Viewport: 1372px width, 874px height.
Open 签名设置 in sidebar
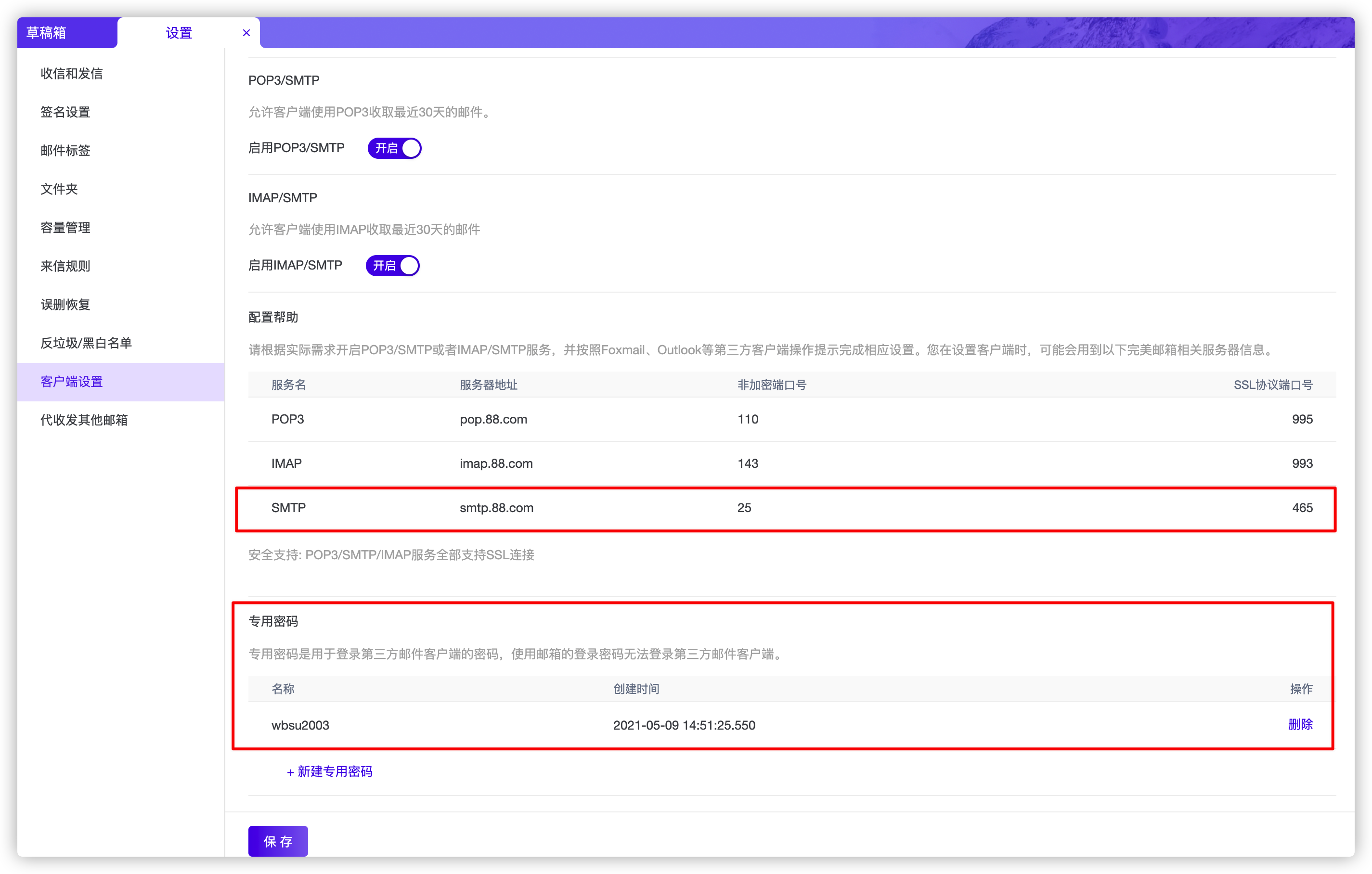tap(65, 112)
